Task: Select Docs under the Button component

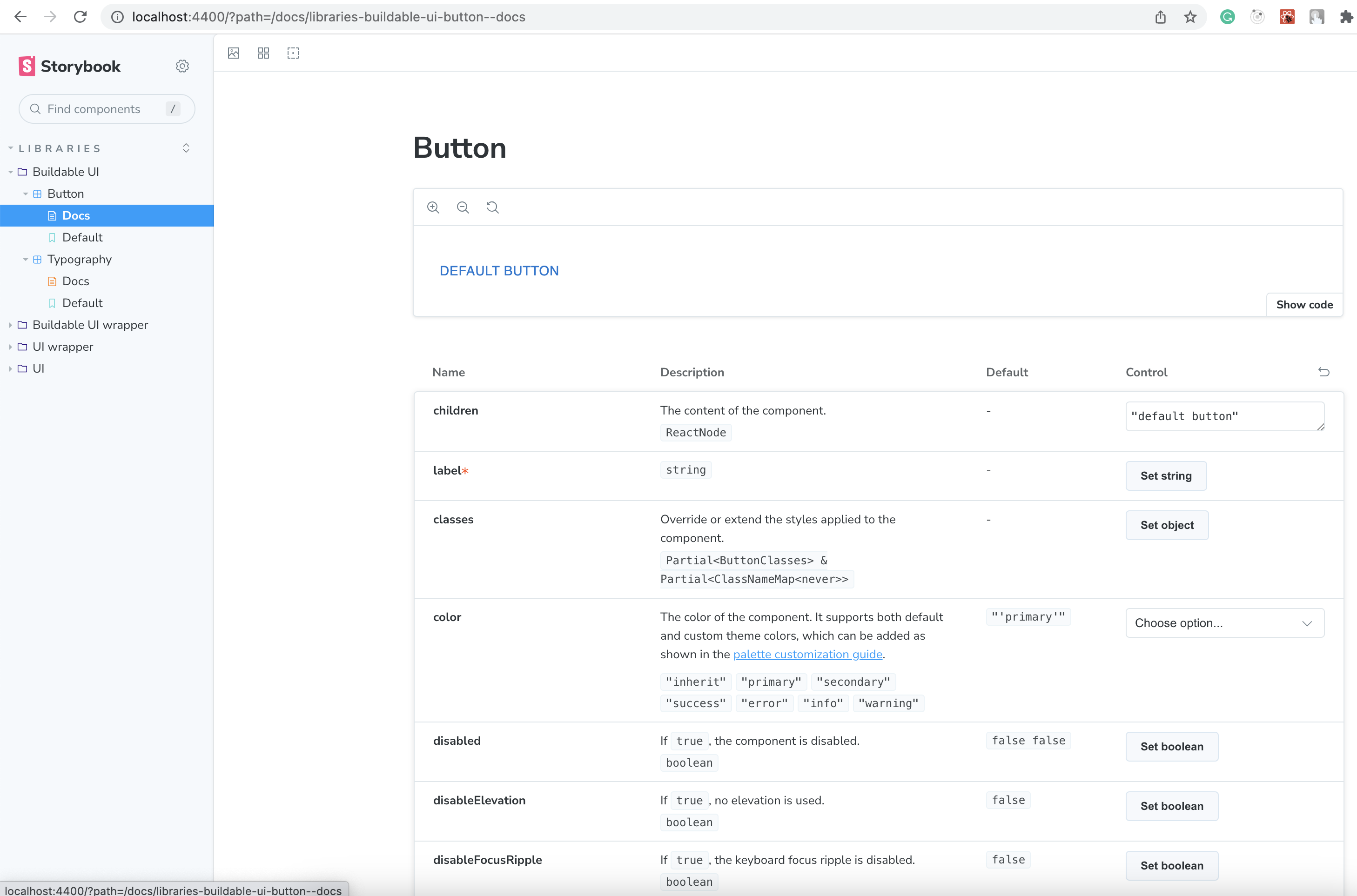Action: (x=77, y=215)
